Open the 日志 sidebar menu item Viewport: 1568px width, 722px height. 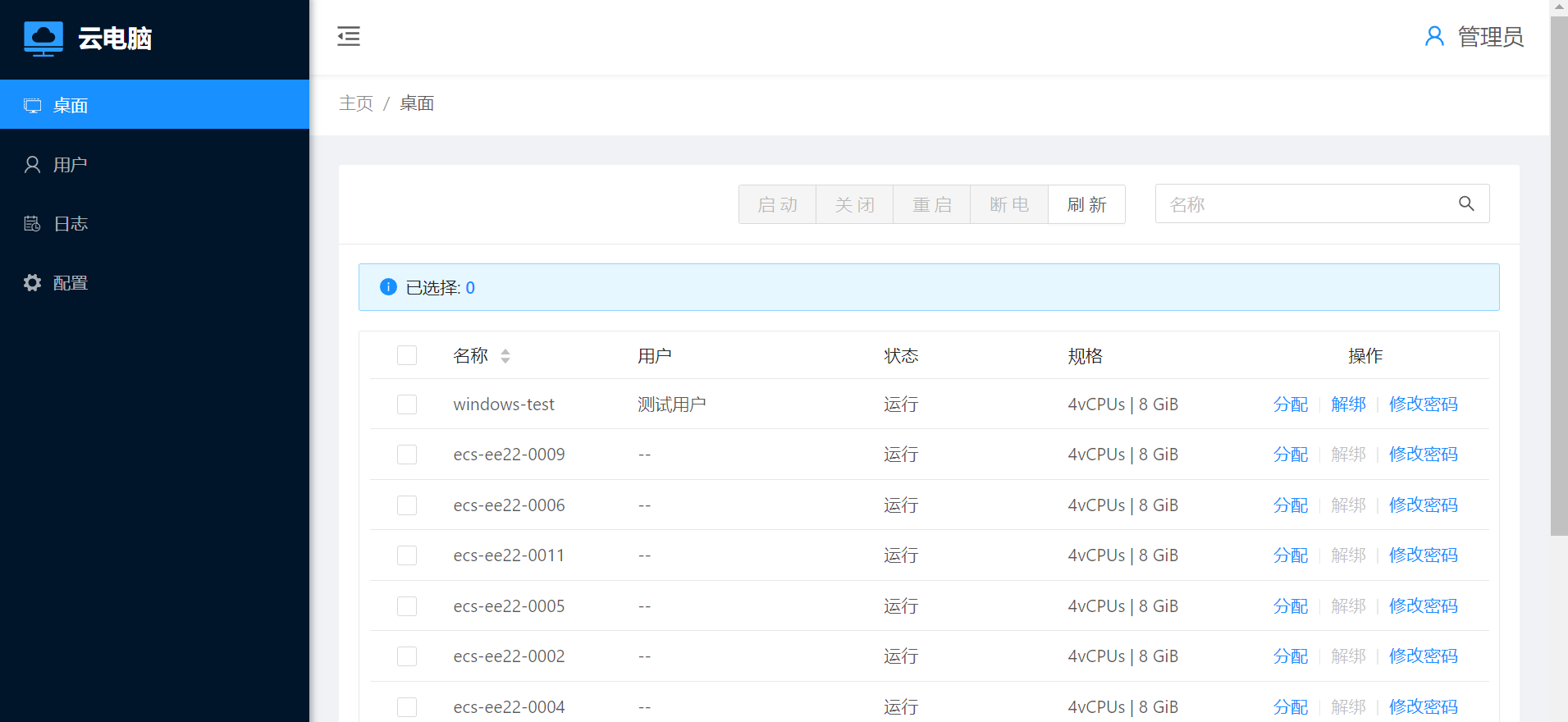tap(154, 223)
